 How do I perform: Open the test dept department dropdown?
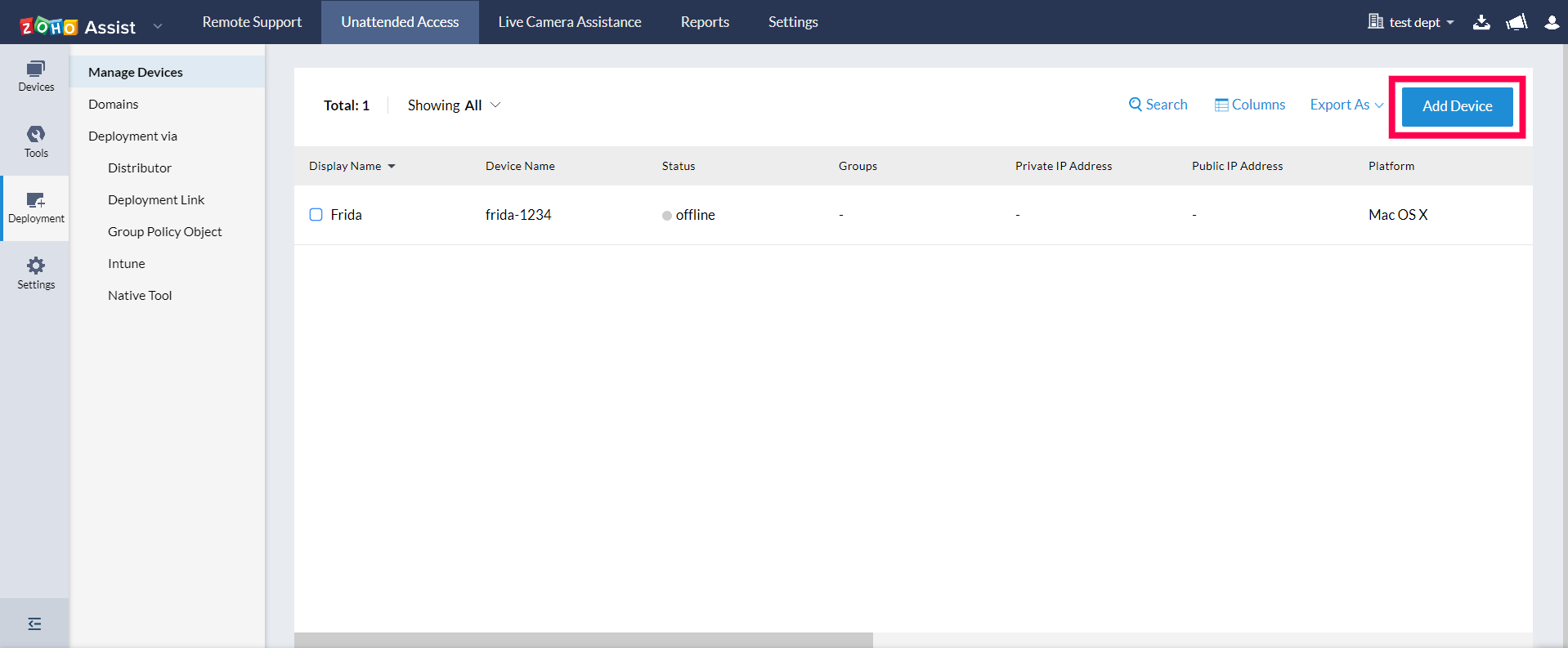point(1412,22)
